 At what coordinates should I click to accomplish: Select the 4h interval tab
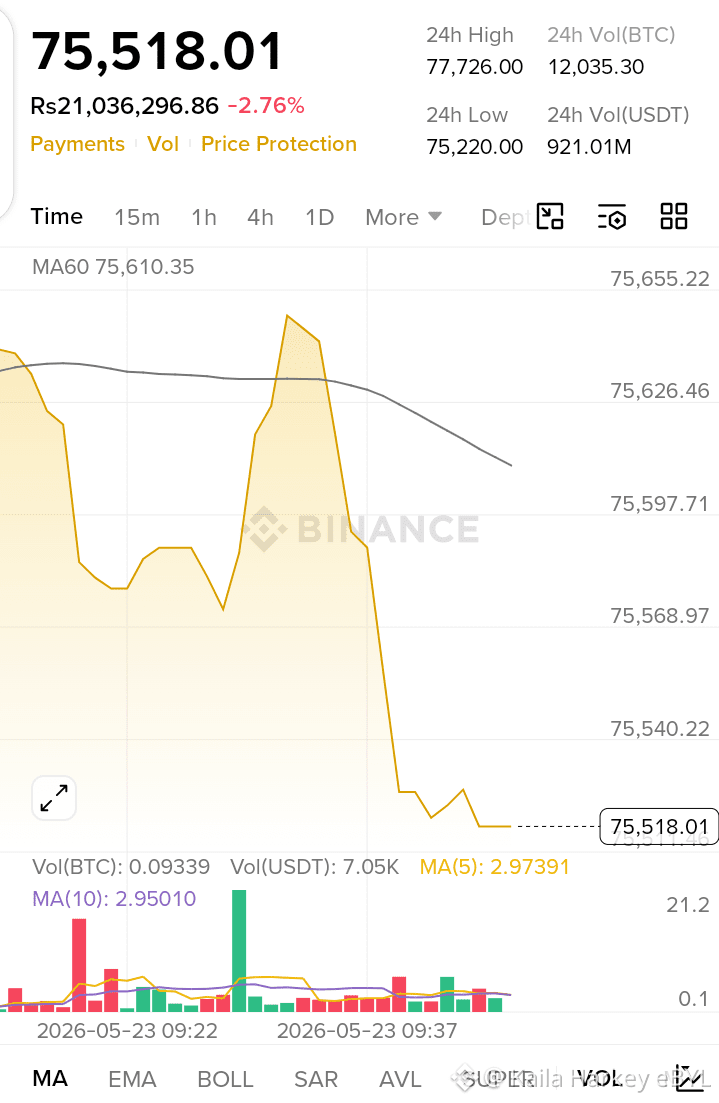(260, 217)
